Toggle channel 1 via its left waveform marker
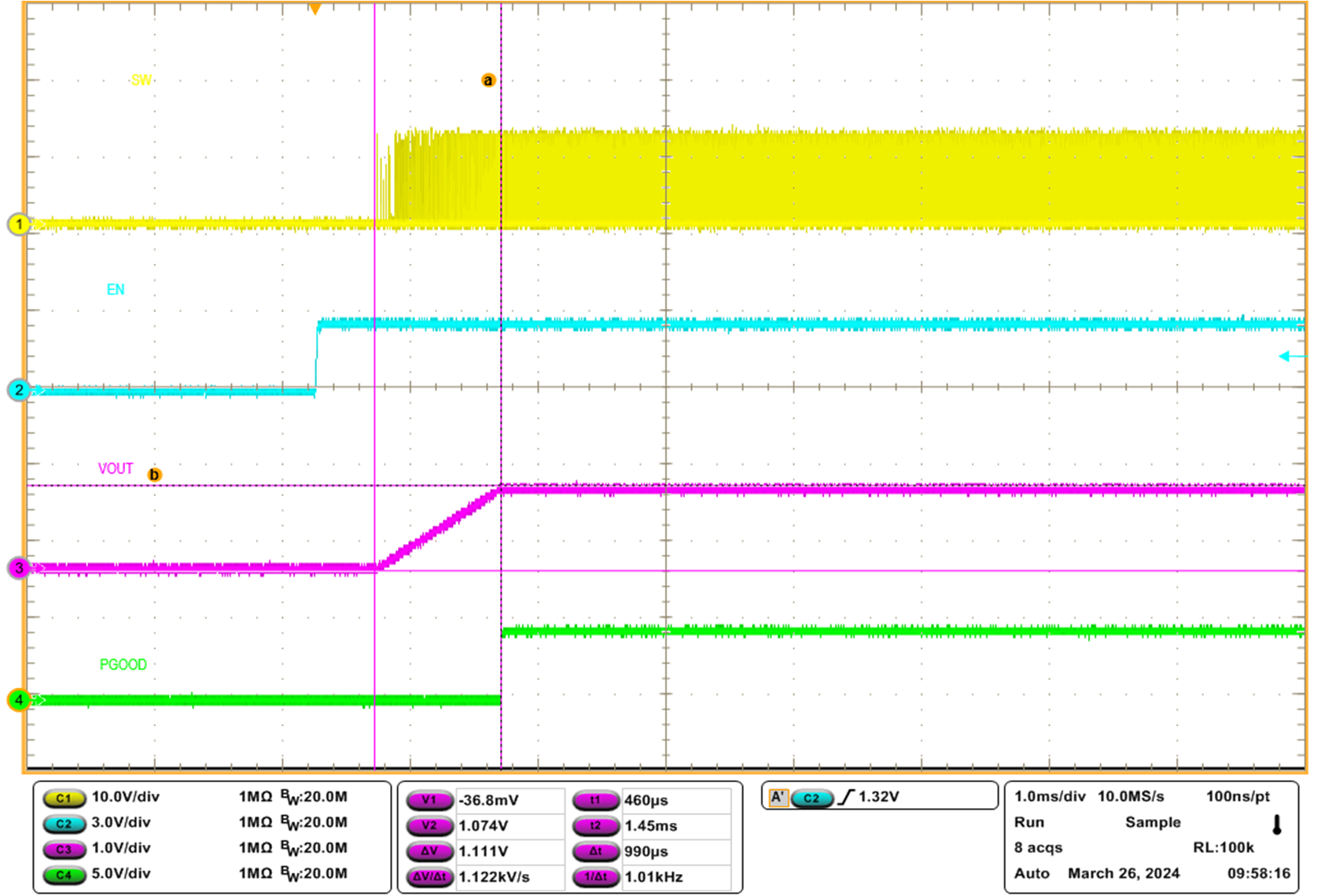This screenshot has width=1321, height=896. pyautogui.click(x=17, y=225)
